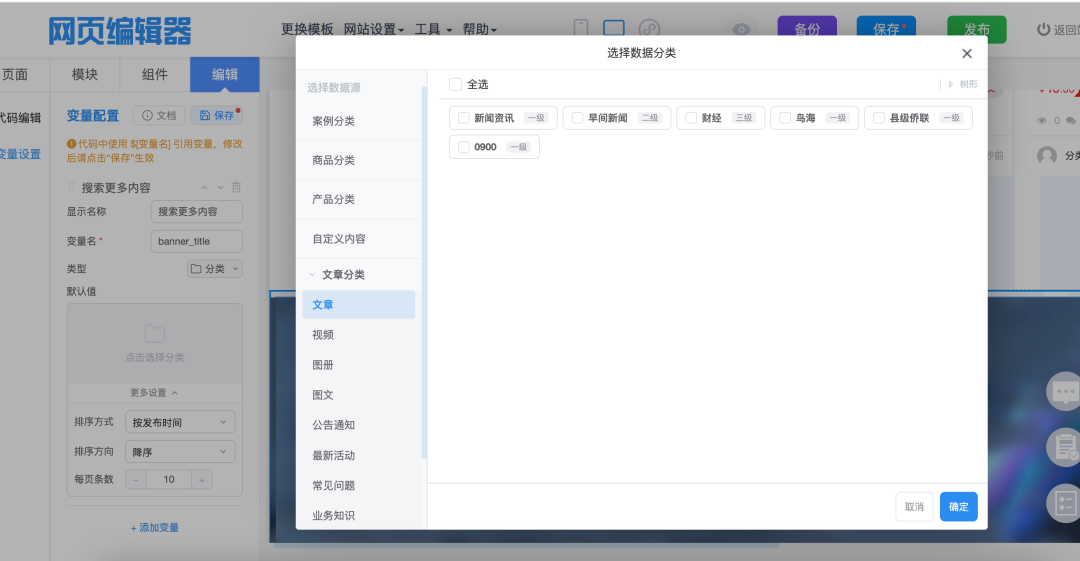The height and width of the screenshot is (561, 1080).
Task: Move variable down with arrow icon
Action: [220, 187]
